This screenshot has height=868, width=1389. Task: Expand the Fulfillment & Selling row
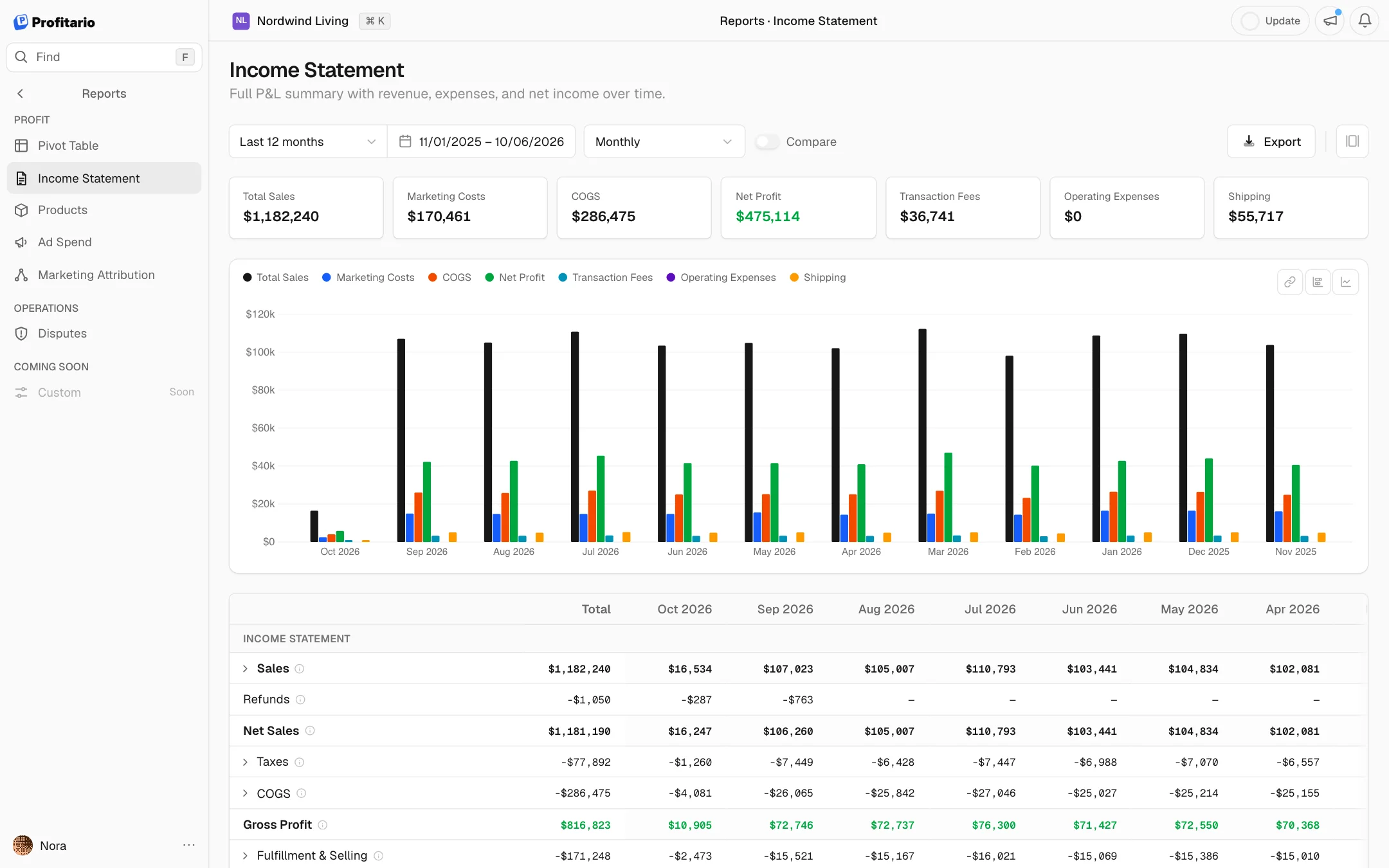[245, 856]
